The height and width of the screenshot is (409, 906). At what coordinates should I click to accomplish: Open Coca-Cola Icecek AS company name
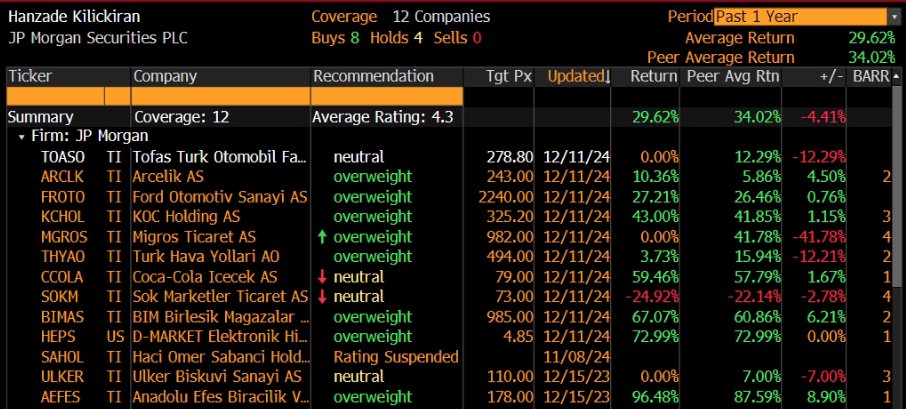coord(205,277)
